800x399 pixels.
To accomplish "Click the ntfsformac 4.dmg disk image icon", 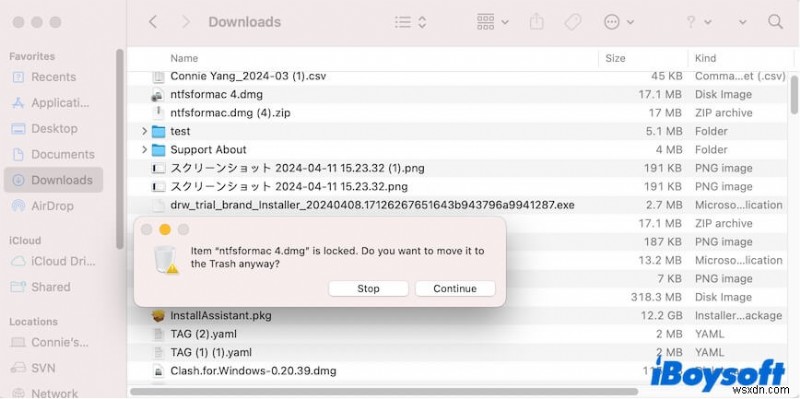I will coord(159,94).
